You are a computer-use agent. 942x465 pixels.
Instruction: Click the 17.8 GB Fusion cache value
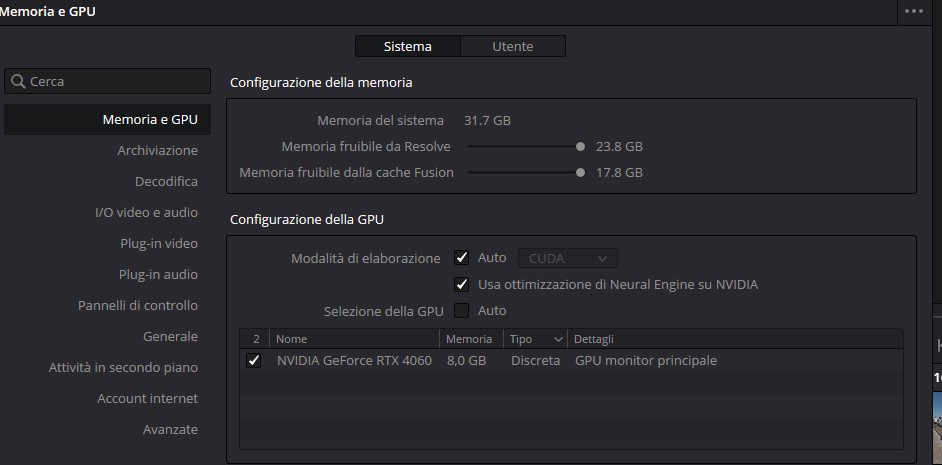pyautogui.click(x=619, y=173)
